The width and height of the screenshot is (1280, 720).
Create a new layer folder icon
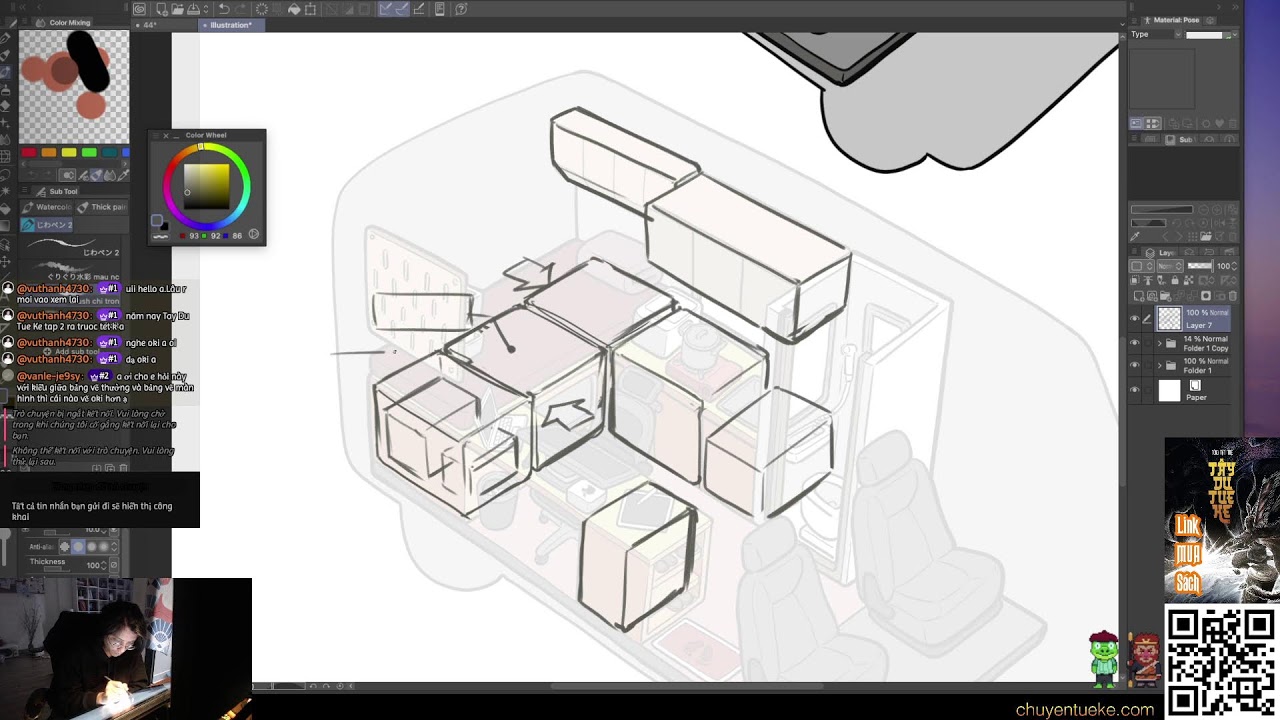click(1167, 297)
